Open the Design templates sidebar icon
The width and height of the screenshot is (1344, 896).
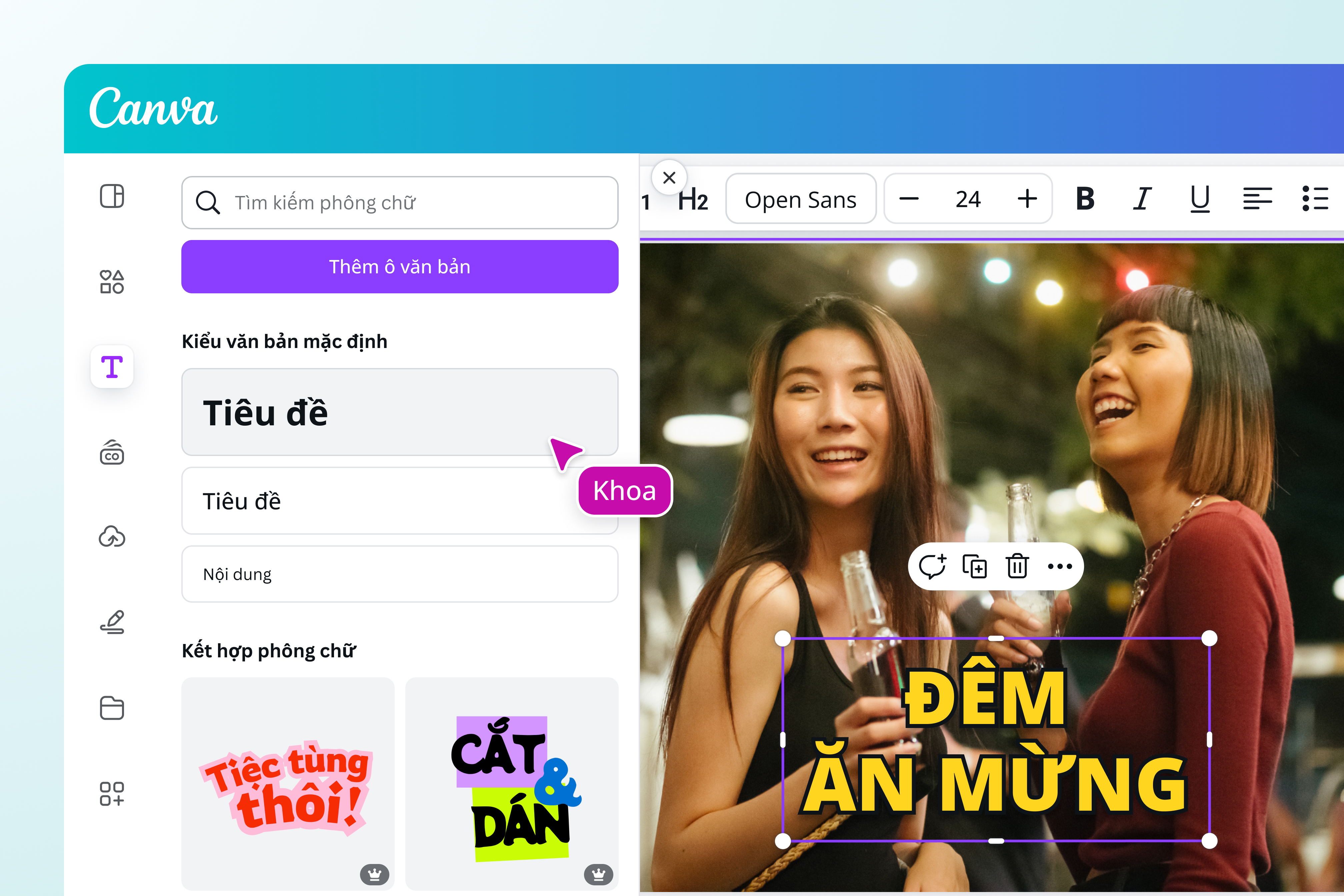(x=112, y=197)
